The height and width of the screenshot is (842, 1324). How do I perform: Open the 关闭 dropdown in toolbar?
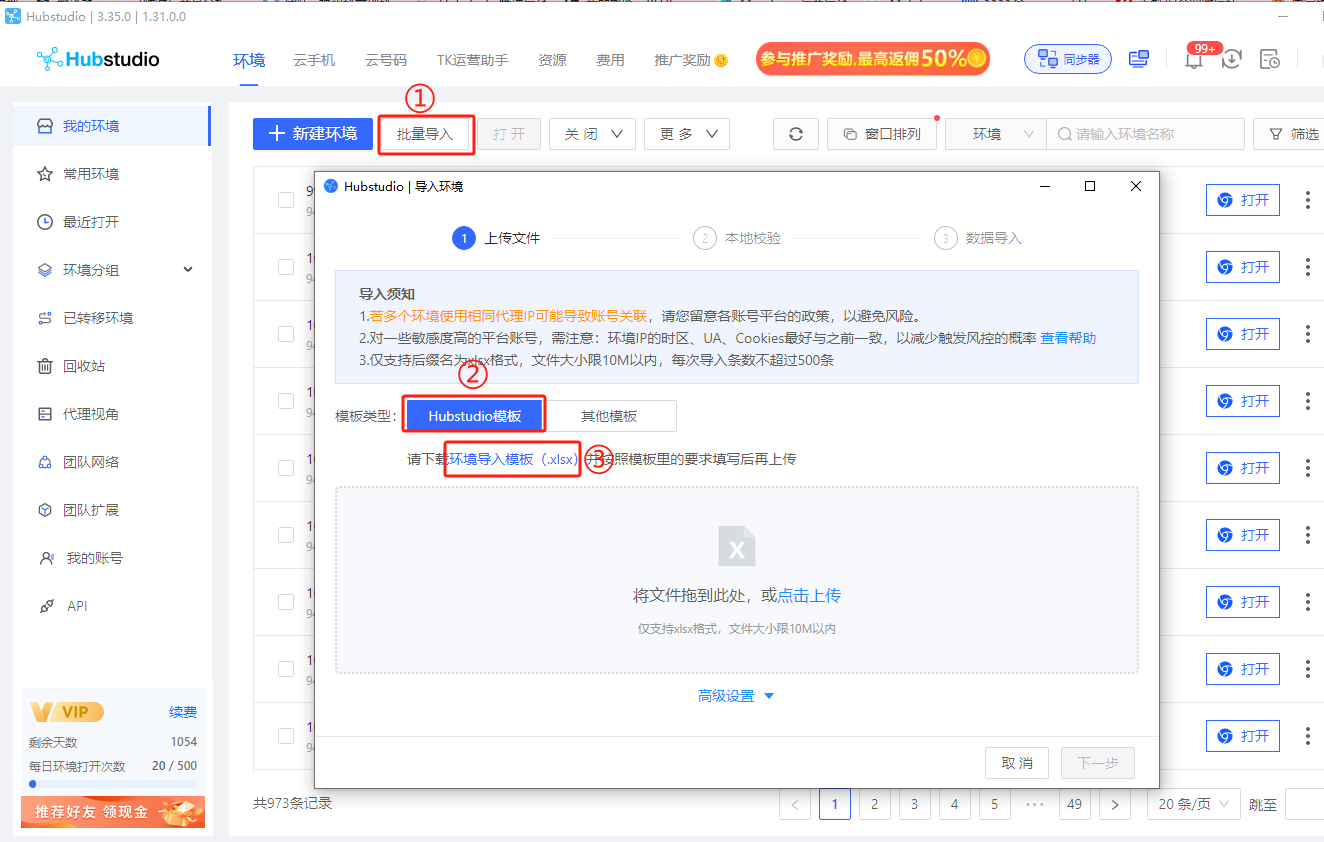pyautogui.click(x=592, y=134)
